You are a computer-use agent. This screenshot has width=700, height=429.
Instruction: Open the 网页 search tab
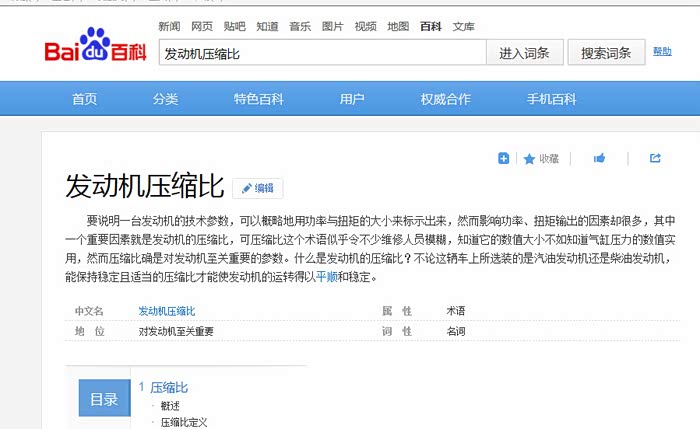tap(202, 27)
